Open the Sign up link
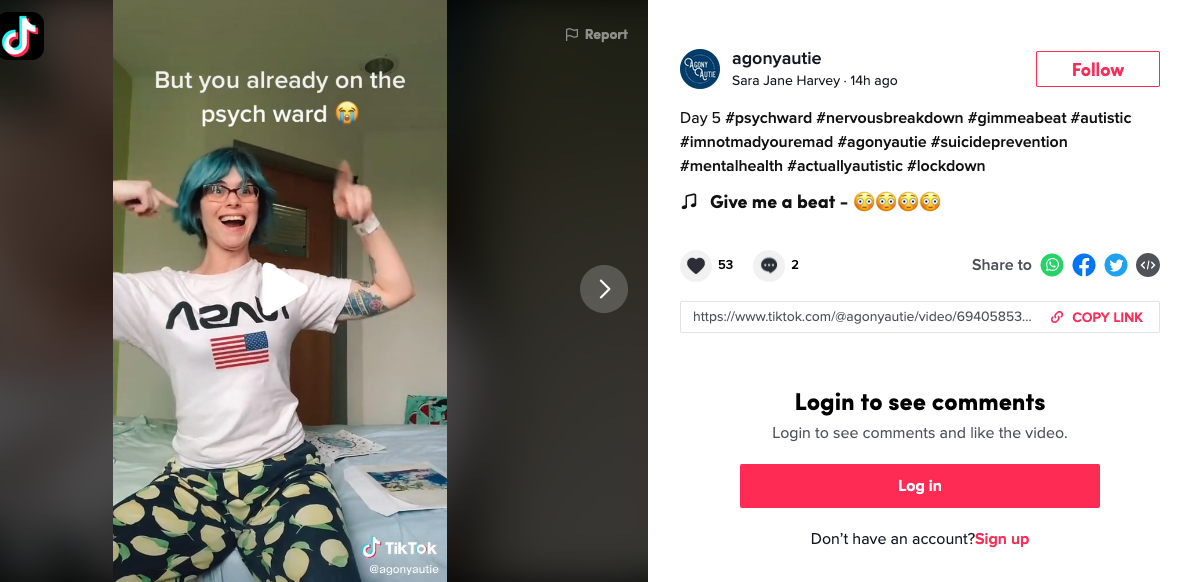The image size is (1177, 582). pos(1002,538)
